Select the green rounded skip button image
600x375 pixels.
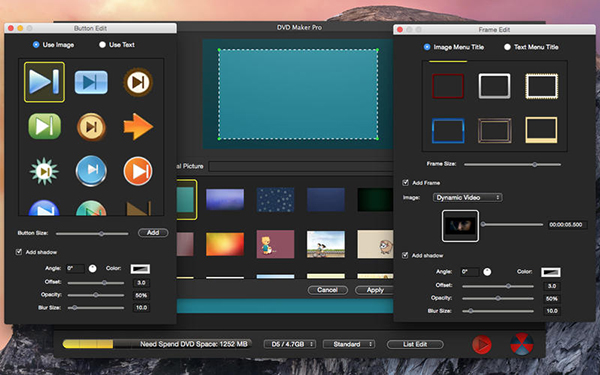[x=44, y=126]
